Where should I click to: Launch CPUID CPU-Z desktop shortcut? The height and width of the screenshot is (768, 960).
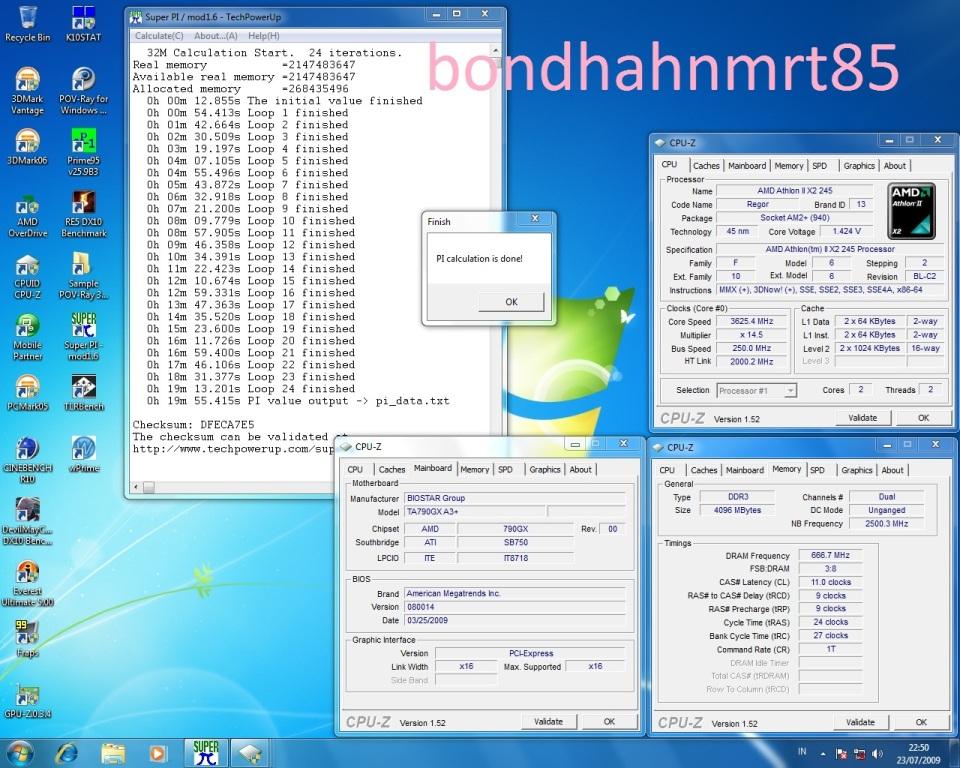(x=28, y=277)
